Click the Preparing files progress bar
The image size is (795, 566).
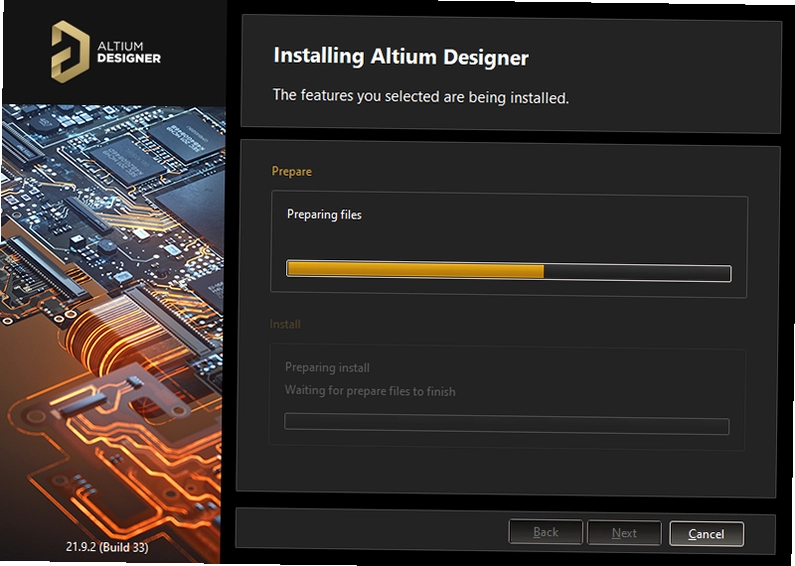point(509,271)
